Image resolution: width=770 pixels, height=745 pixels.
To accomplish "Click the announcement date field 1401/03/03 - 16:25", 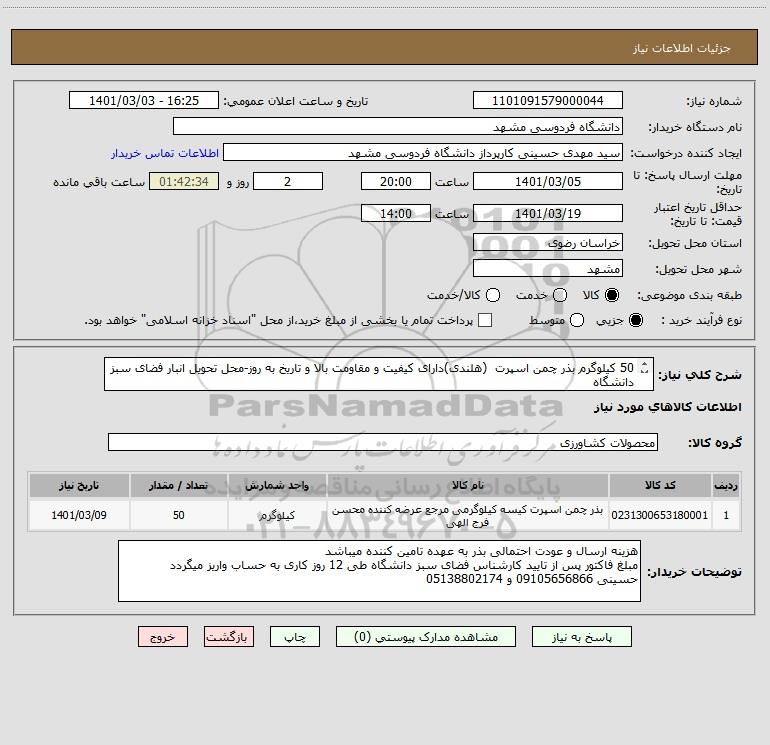I will 144,101.
